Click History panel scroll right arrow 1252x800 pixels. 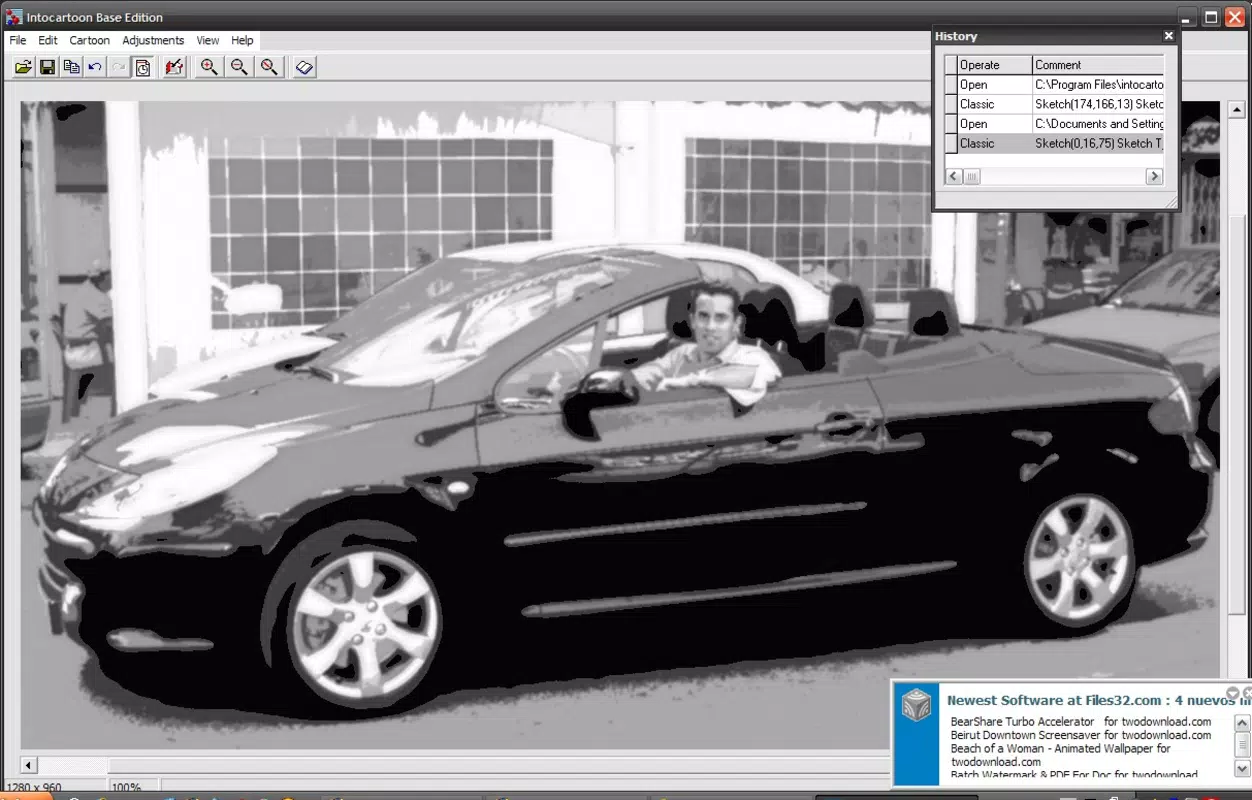tap(1154, 176)
